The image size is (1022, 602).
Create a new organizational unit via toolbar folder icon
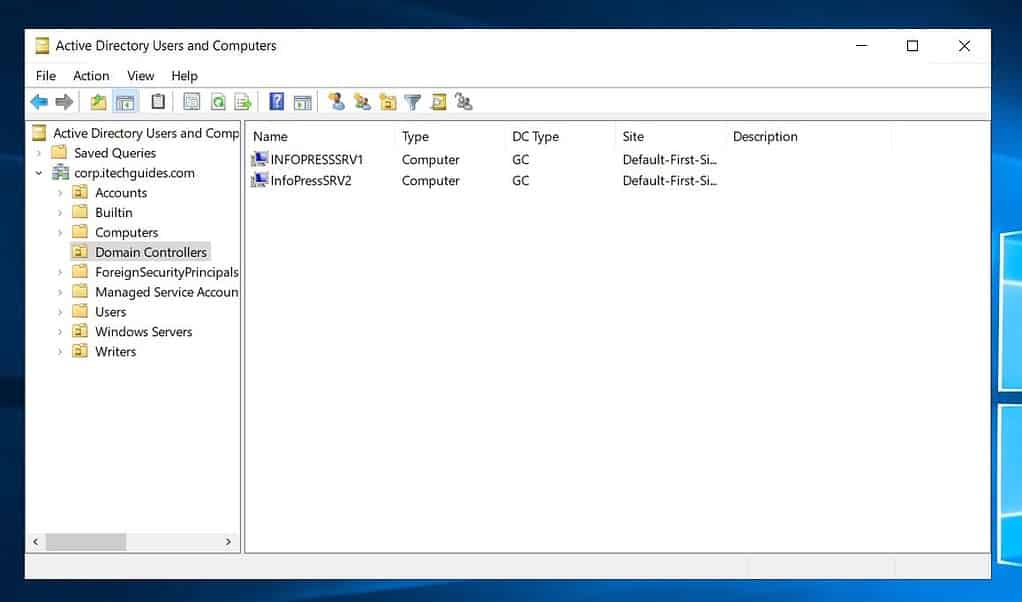(x=388, y=102)
